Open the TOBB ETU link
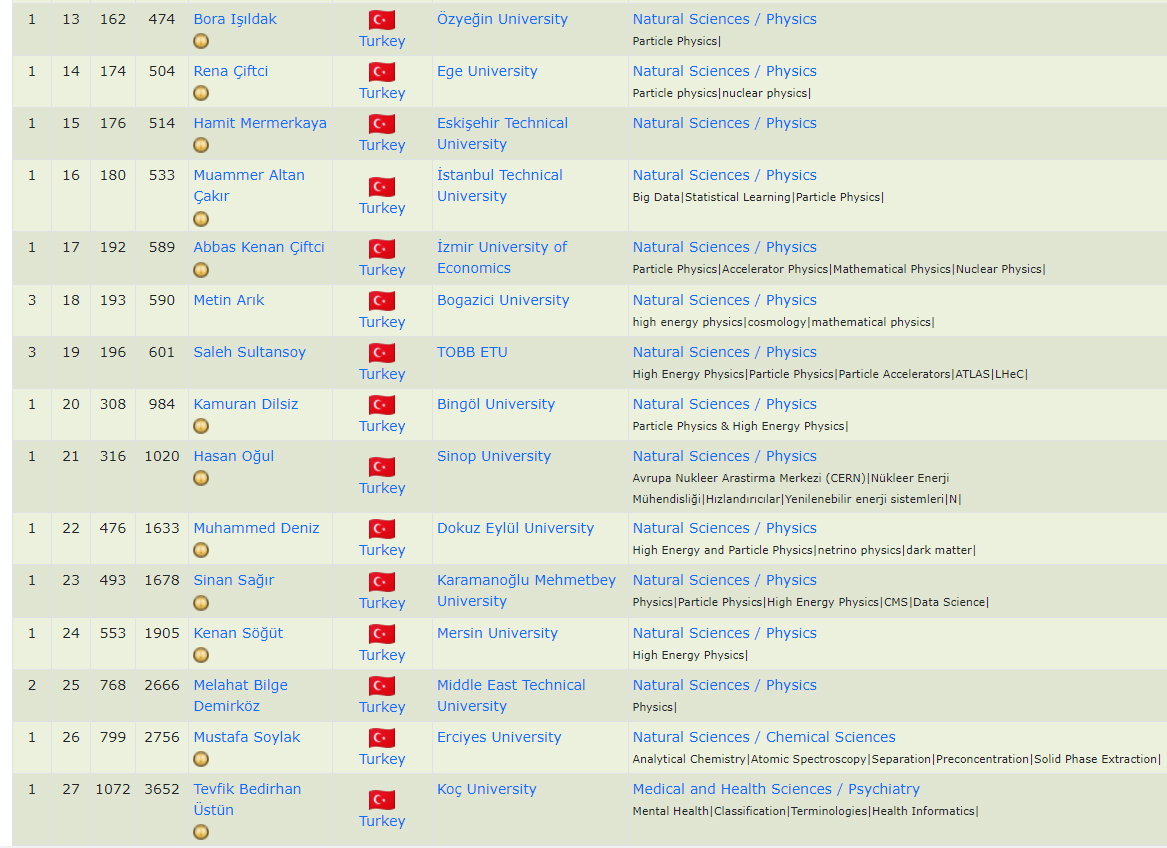The height and width of the screenshot is (848, 1167). click(x=472, y=352)
